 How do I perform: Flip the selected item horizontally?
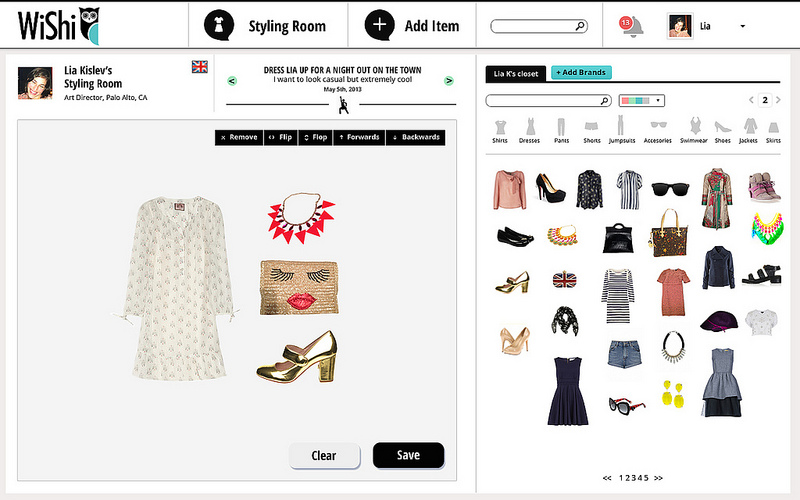tap(280, 137)
